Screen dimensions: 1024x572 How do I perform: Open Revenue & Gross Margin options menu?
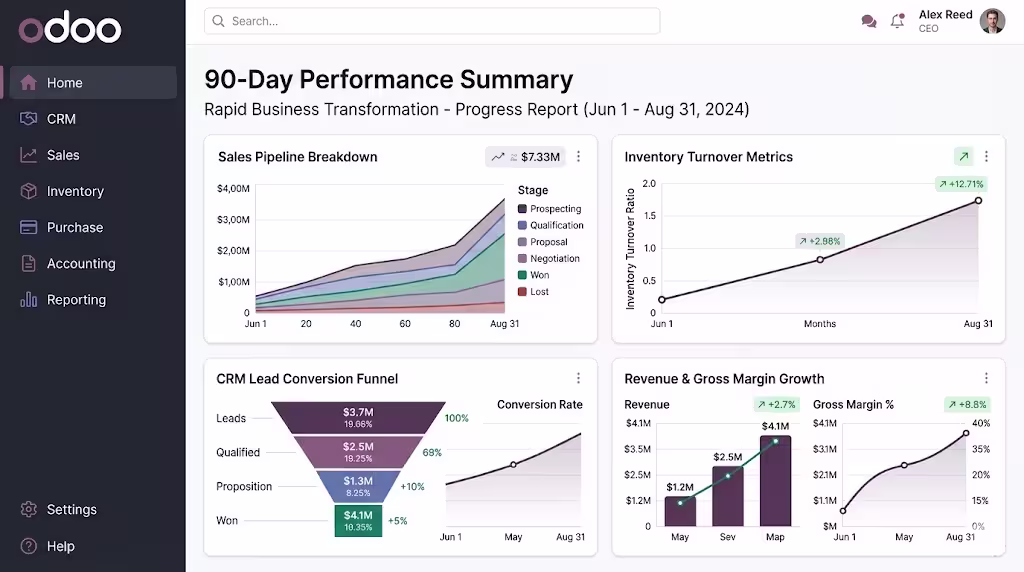coord(986,378)
